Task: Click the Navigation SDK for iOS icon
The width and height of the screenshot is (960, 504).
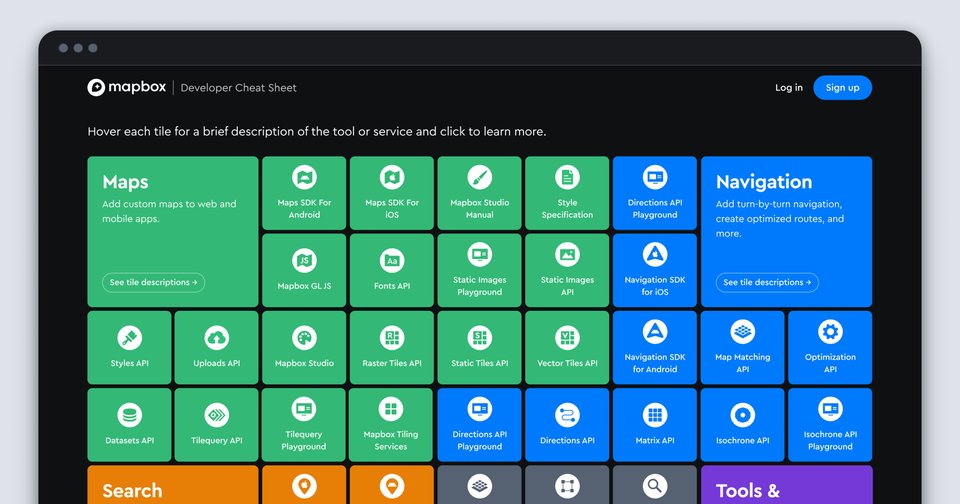Action: pyautogui.click(x=655, y=254)
